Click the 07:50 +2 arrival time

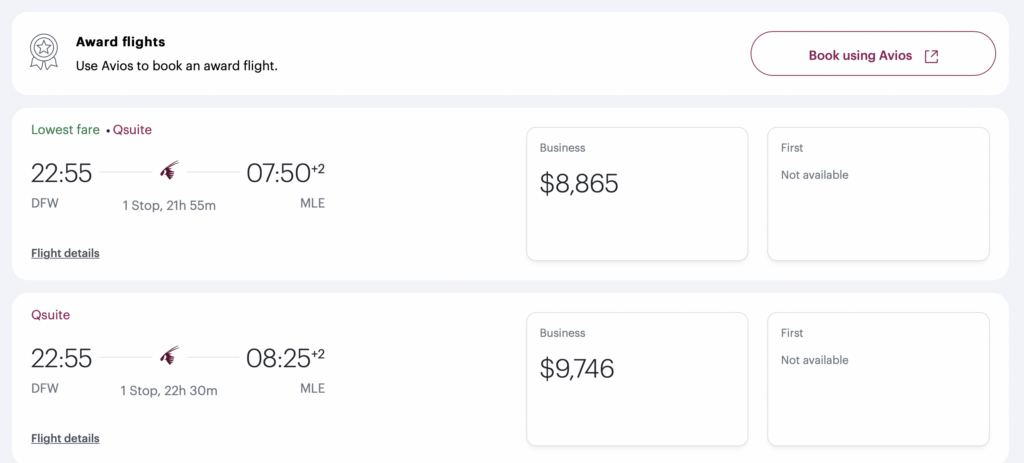click(284, 174)
